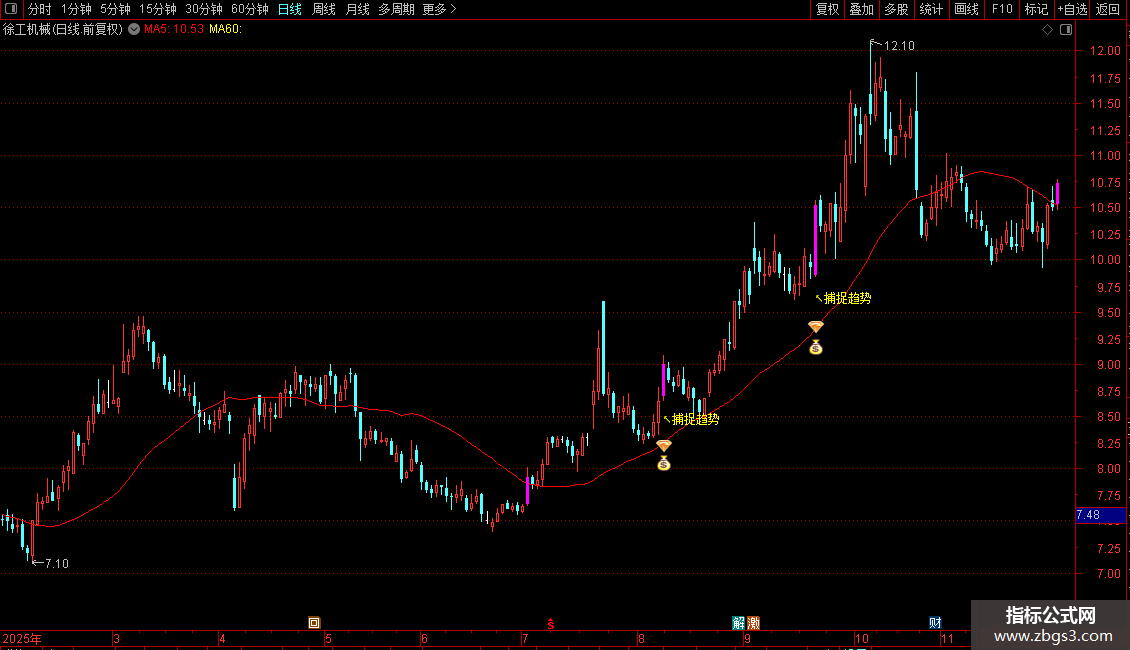1130x650 pixels.
Task: Click the red dollar event icon near month 7
Action: [550, 624]
